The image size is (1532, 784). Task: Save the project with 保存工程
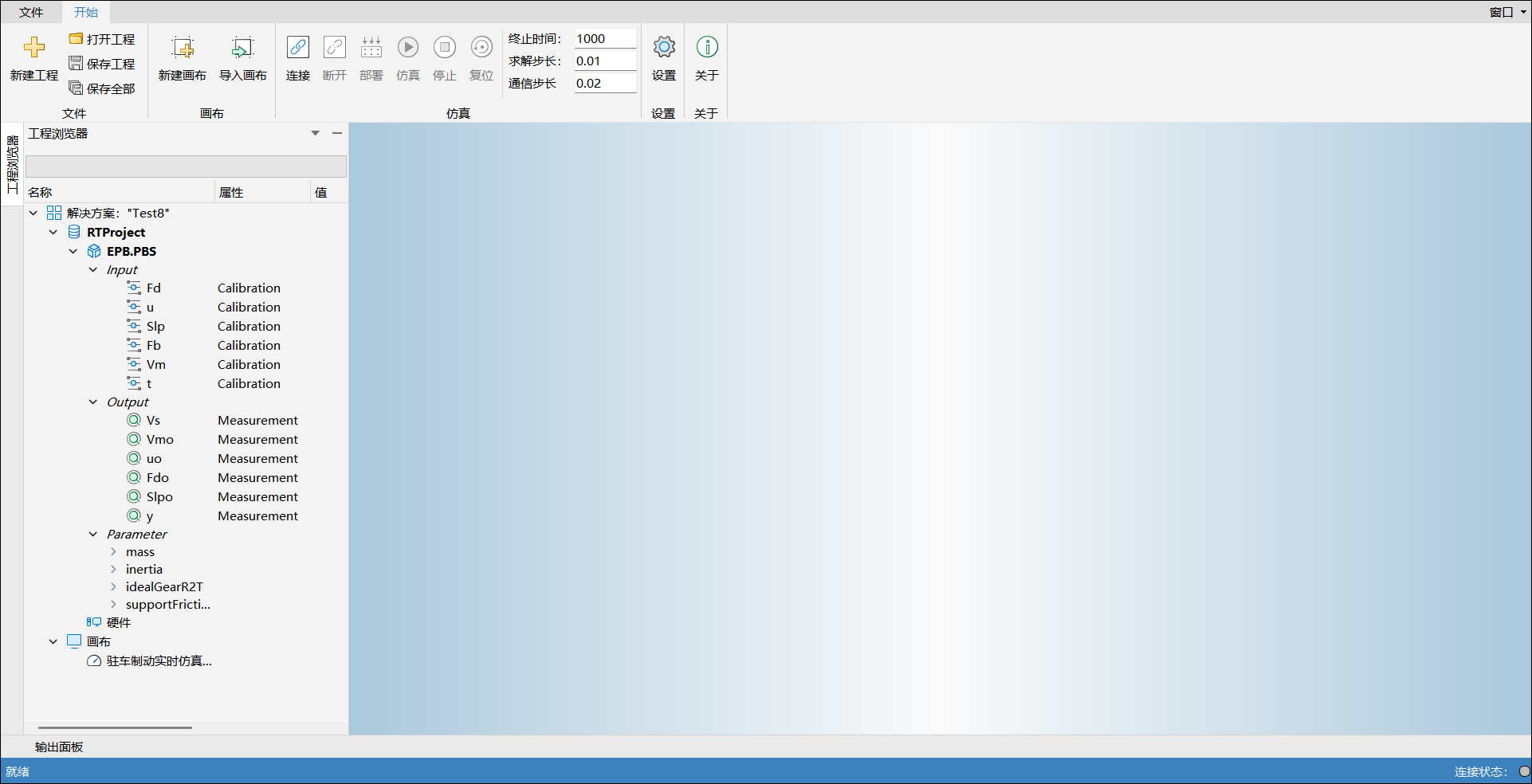pyautogui.click(x=102, y=64)
